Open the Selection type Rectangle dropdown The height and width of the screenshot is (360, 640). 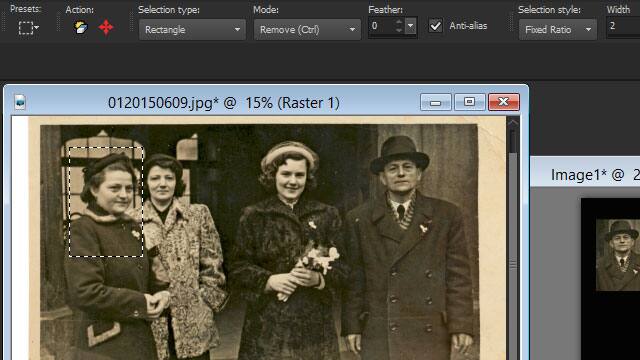click(192, 30)
